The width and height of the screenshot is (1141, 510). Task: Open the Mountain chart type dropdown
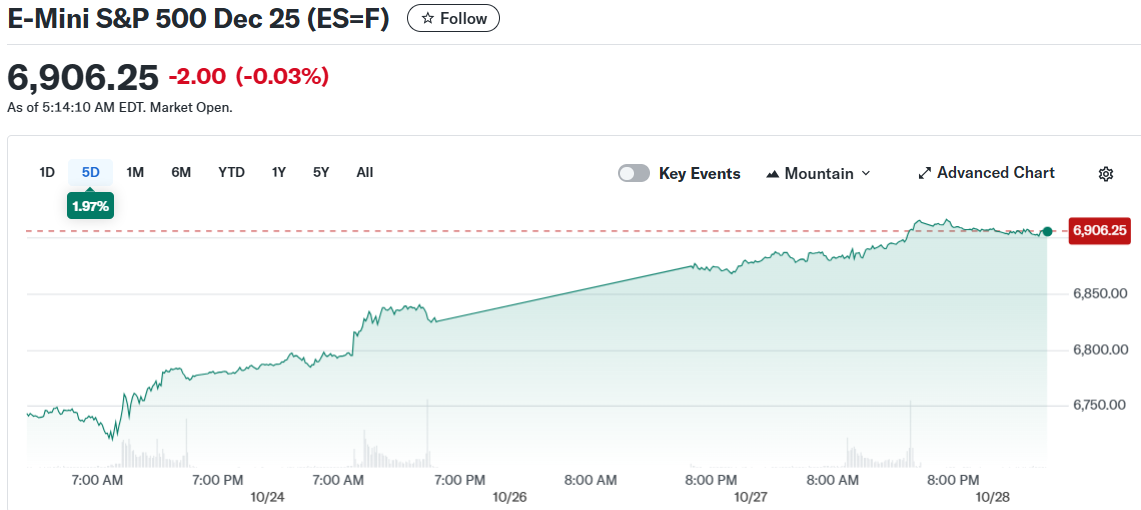(x=819, y=173)
